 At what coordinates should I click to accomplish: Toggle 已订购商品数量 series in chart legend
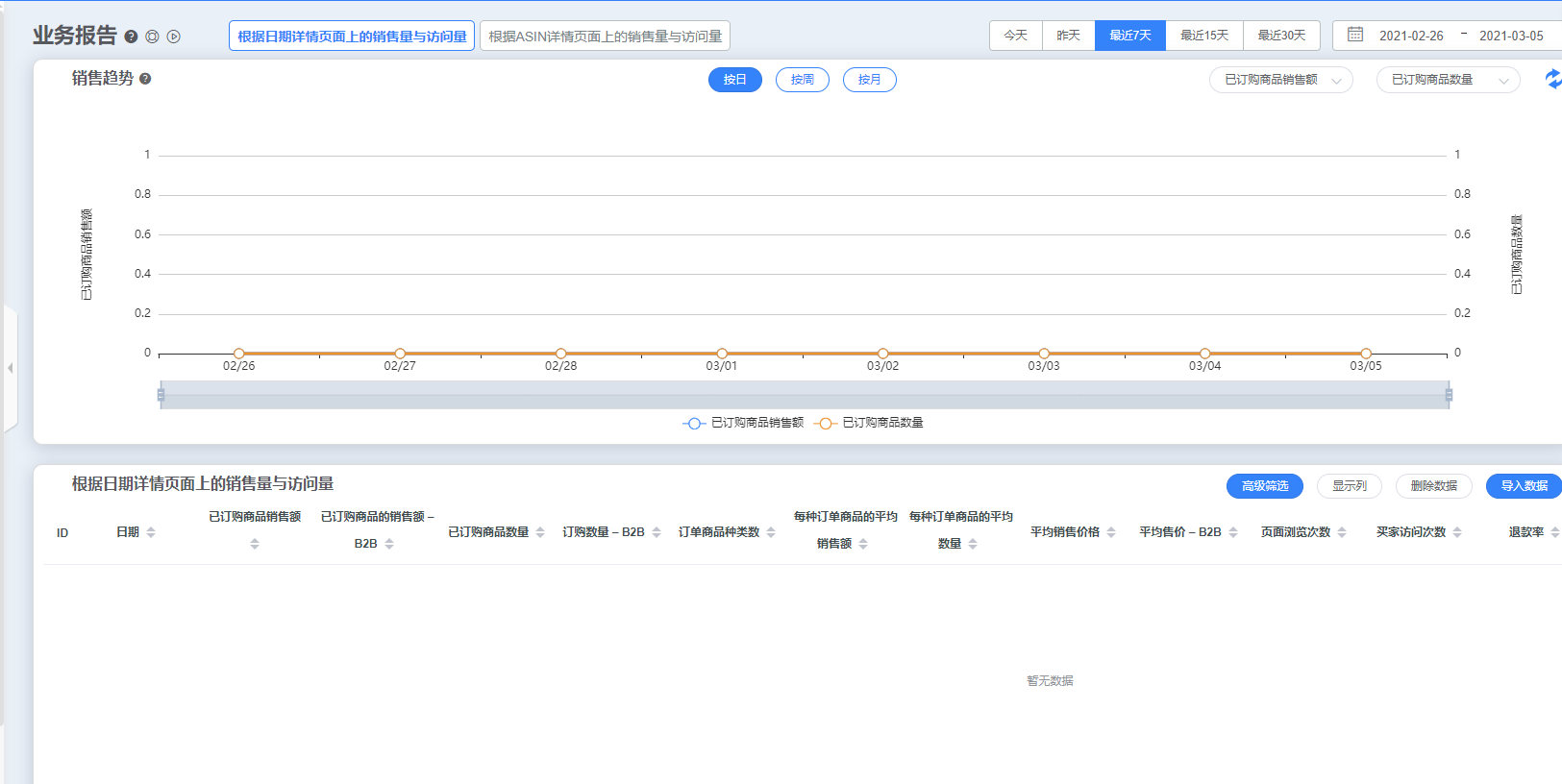pyautogui.click(x=869, y=423)
